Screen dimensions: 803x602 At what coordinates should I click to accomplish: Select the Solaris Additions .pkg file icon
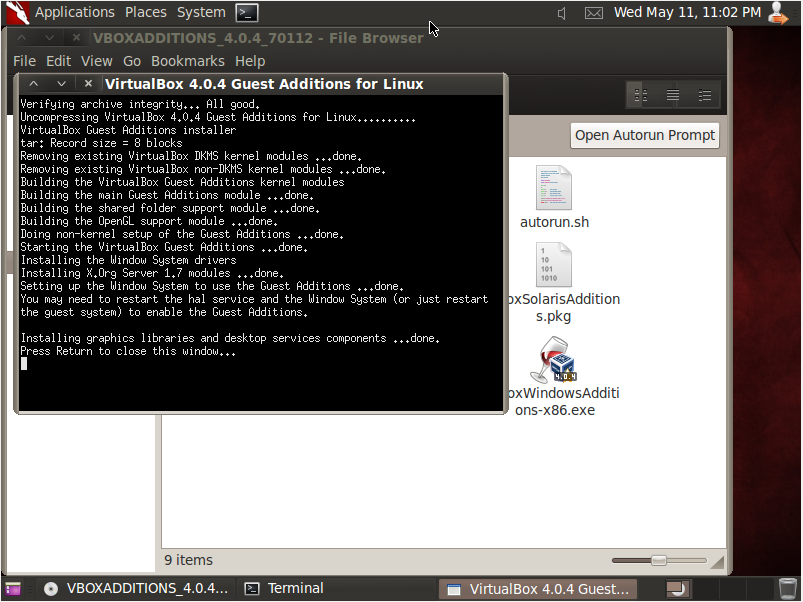(x=554, y=265)
